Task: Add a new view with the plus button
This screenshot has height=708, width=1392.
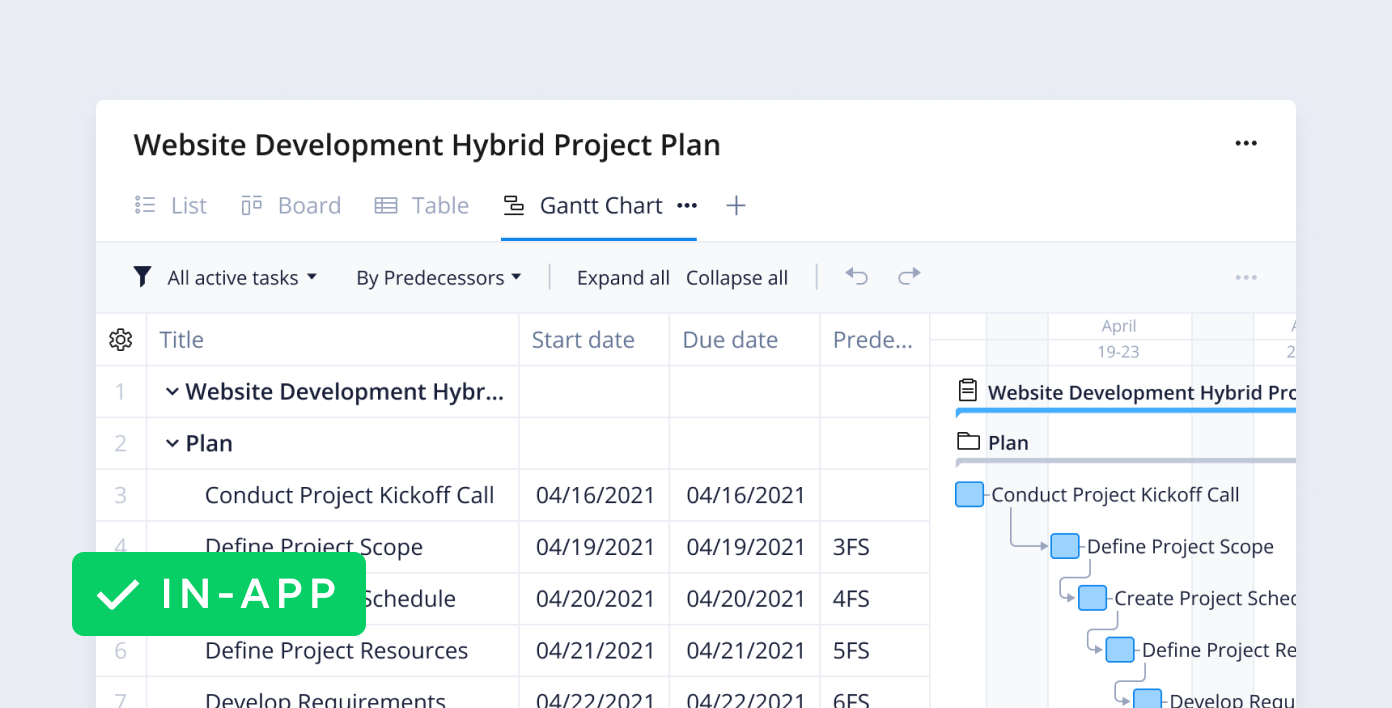Action: [736, 205]
